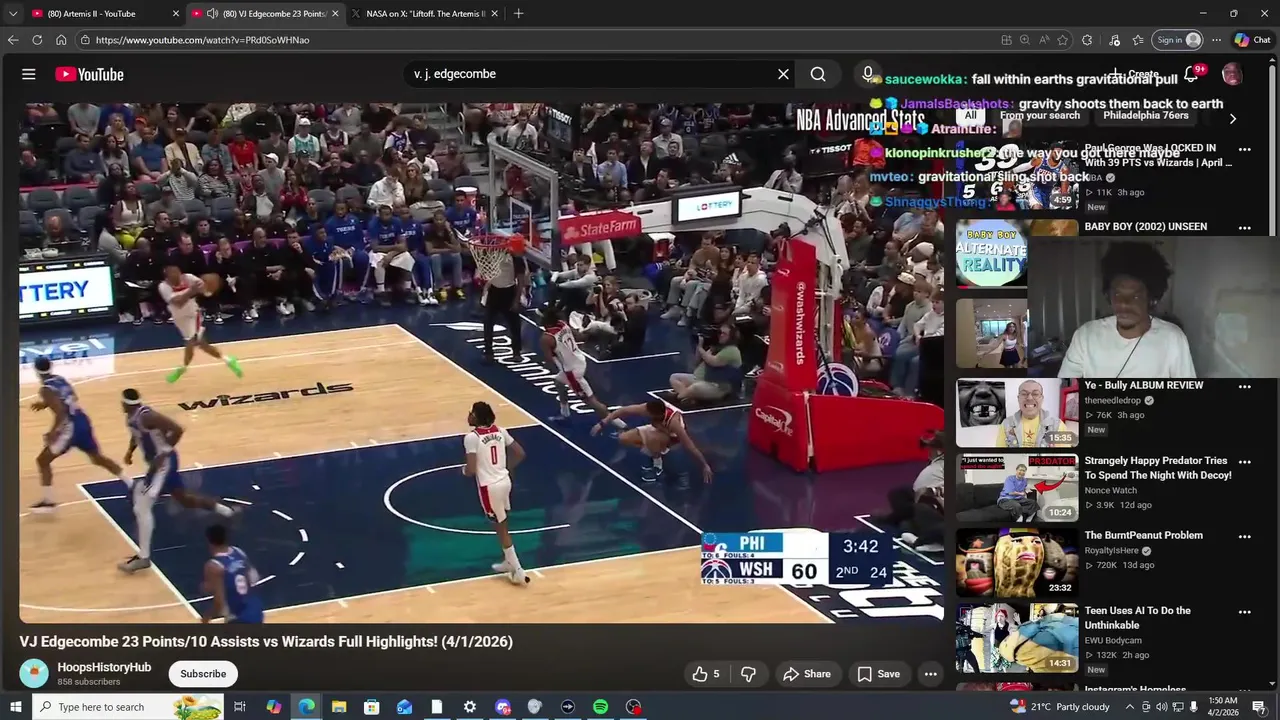1280x720 pixels.
Task: Click the magnifier search button
Action: coord(818,74)
